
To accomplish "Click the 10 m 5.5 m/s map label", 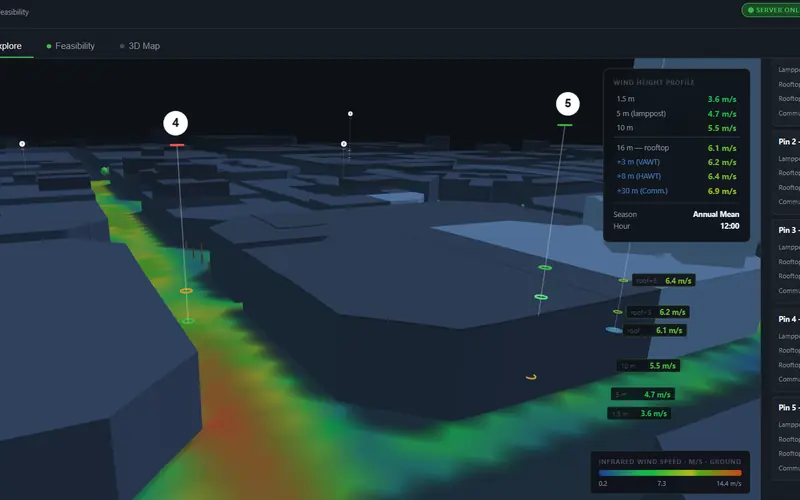I will point(648,366).
